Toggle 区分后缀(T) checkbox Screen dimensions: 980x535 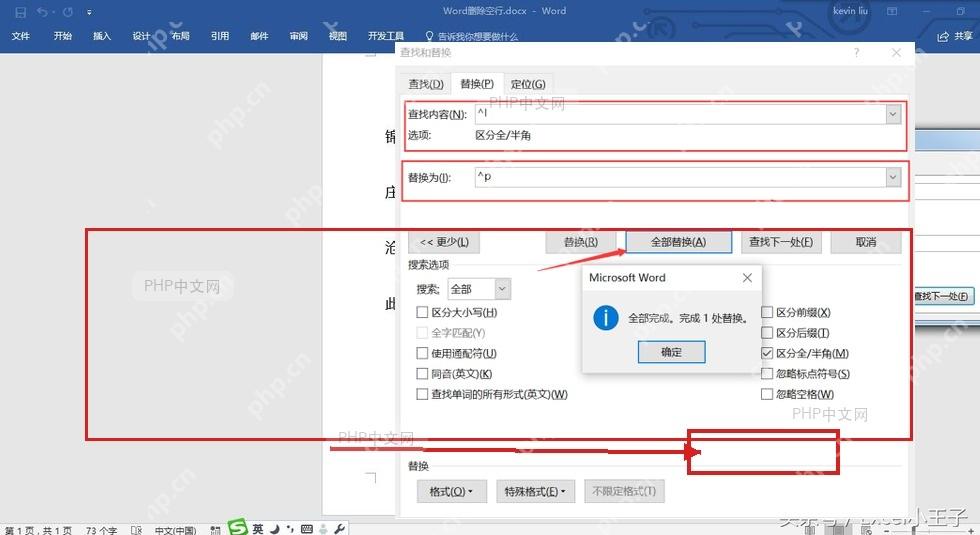coord(767,332)
